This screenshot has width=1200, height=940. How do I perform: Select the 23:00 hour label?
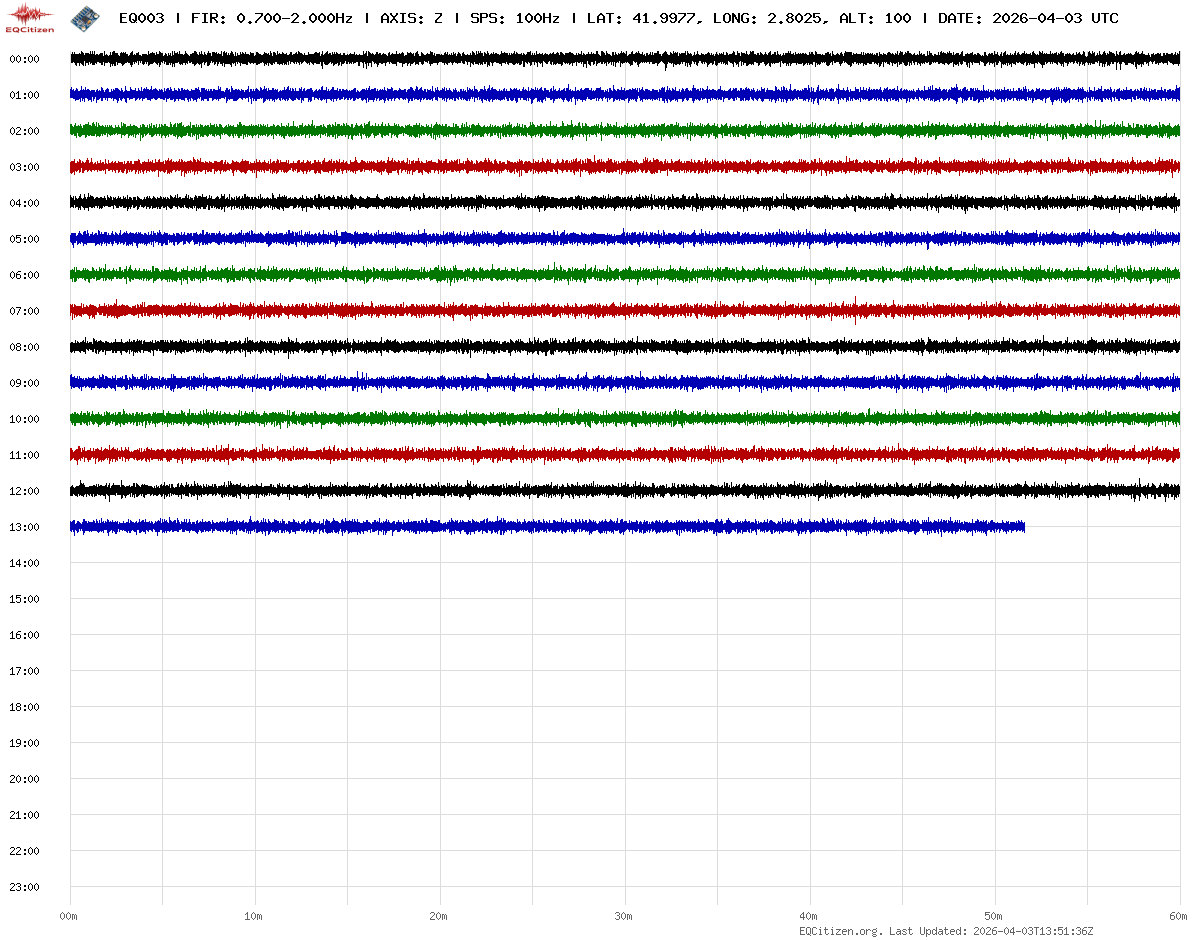(x=24, y=888)
